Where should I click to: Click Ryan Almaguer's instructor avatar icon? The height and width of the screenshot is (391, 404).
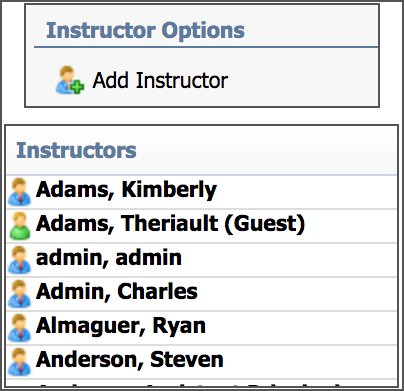[19, 328]
